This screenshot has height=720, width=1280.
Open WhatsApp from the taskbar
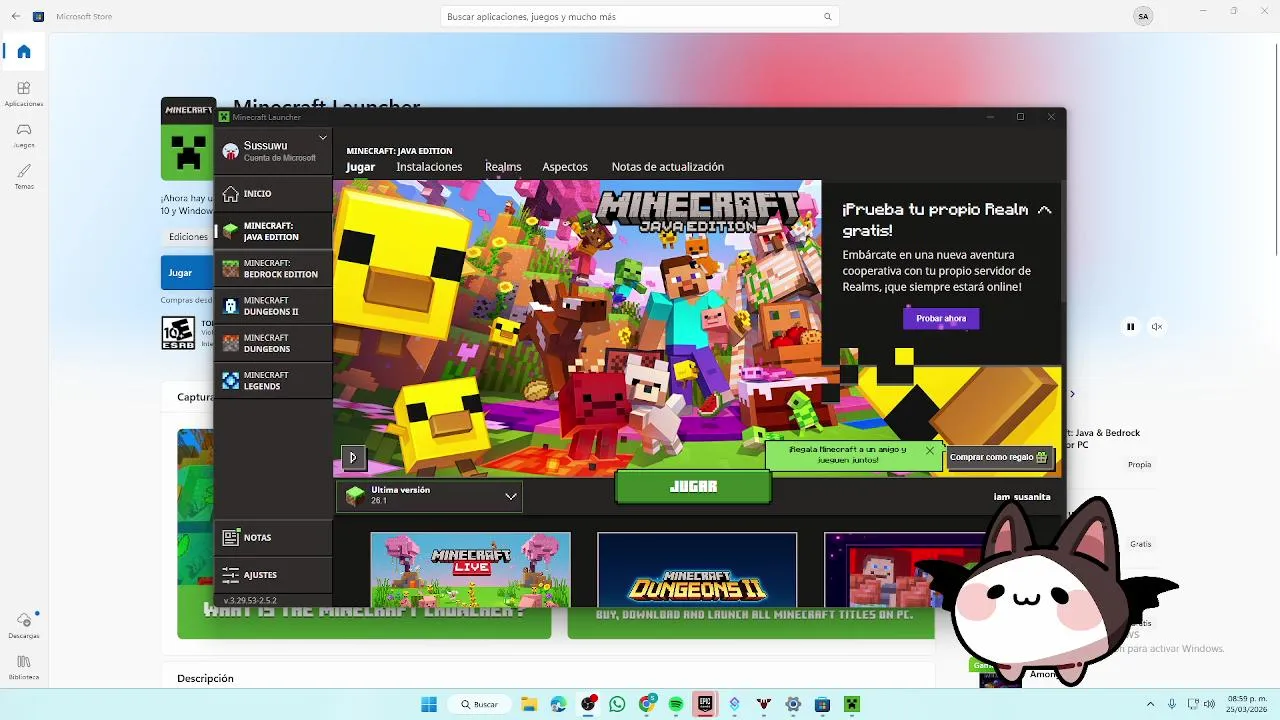click(617, 704)
